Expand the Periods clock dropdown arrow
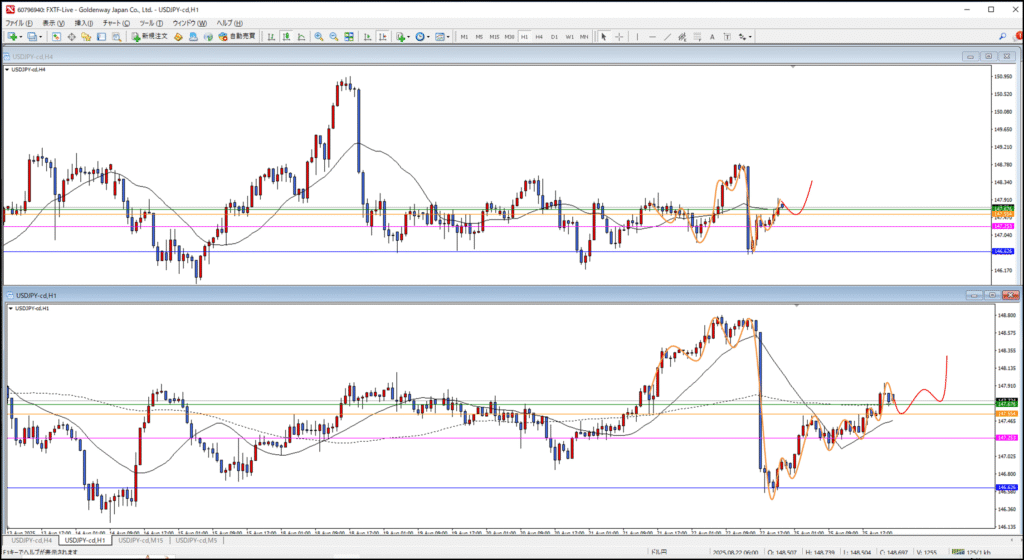1024x560 pixels. coord(428,37)
